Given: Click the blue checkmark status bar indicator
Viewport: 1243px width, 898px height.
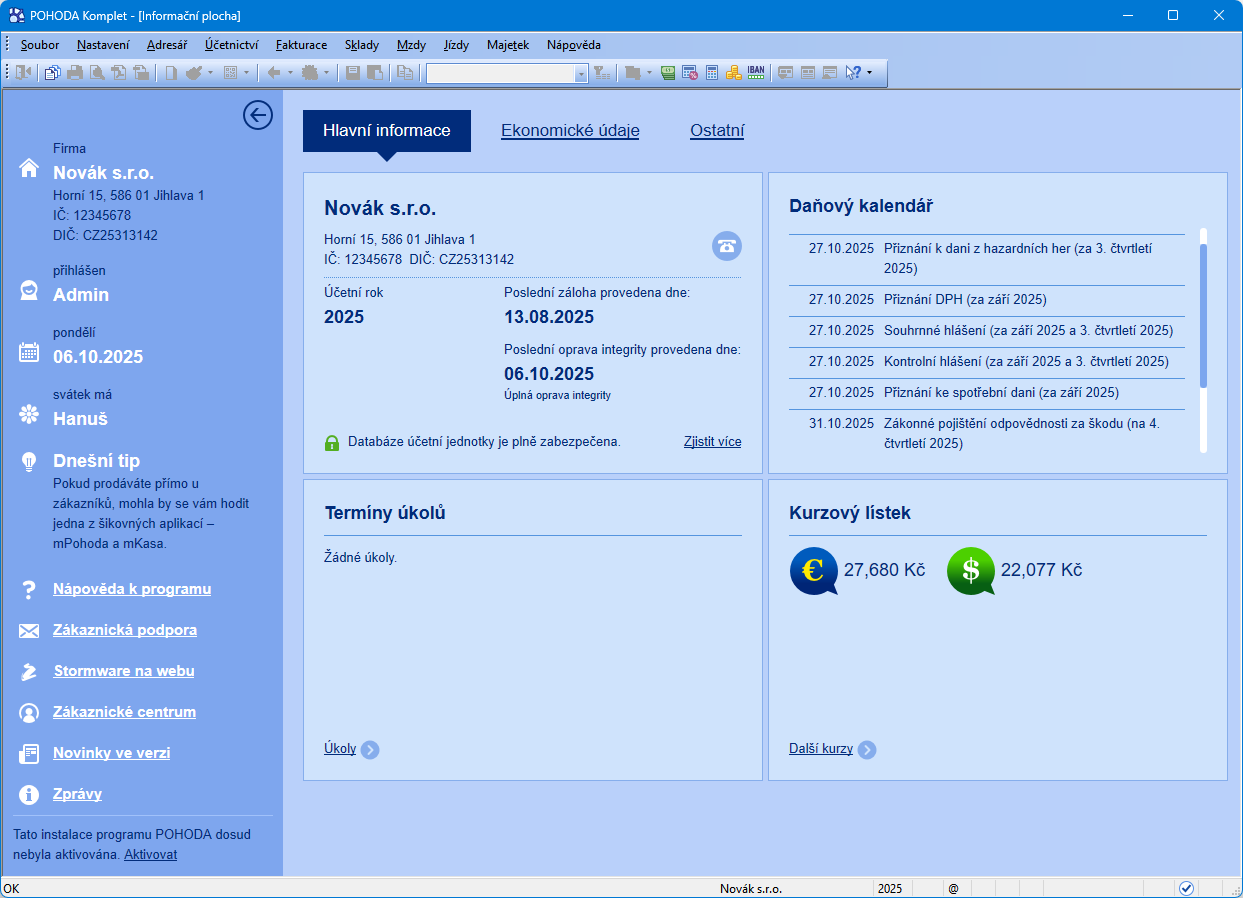Looking at the screenshot, I should pos(1186,888).
